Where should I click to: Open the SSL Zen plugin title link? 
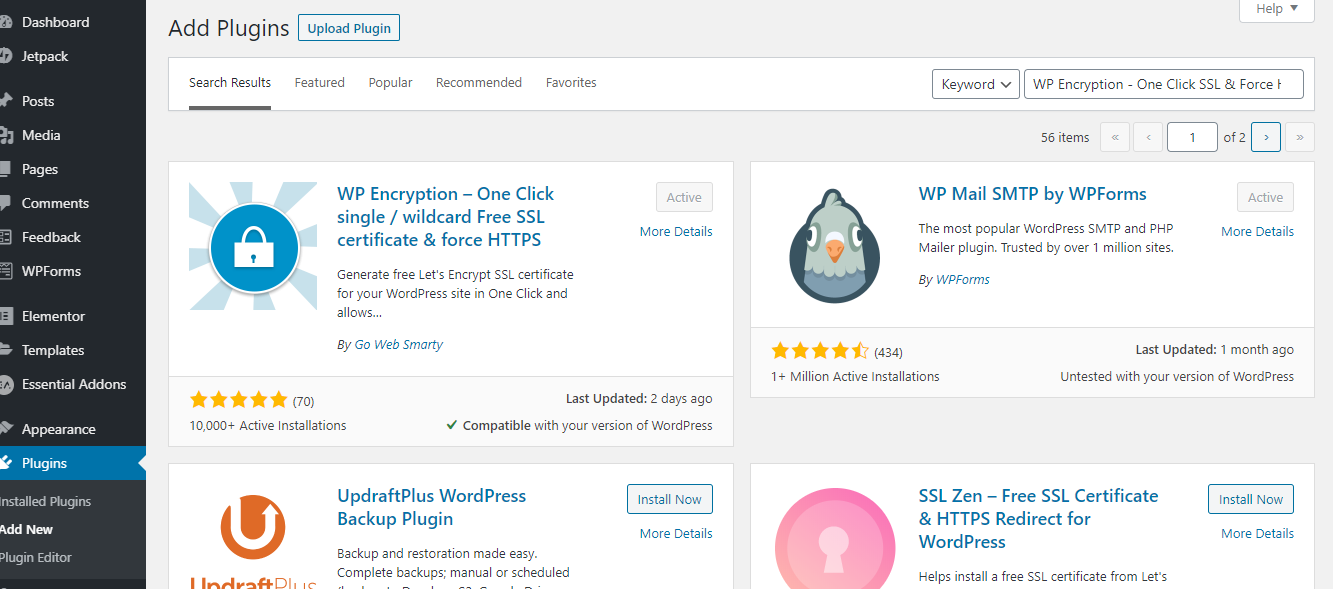point(1038,518)
